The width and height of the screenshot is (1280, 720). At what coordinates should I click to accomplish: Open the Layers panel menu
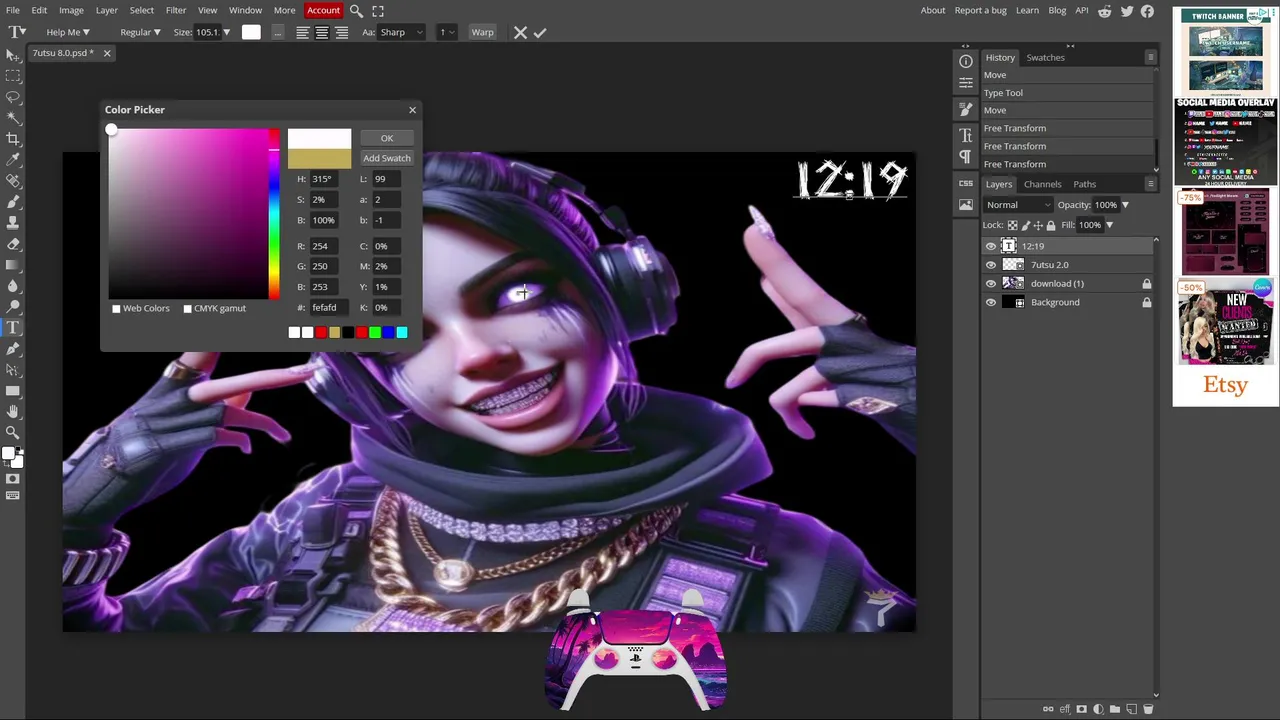pyautogui.click(x=1151, y=184)
